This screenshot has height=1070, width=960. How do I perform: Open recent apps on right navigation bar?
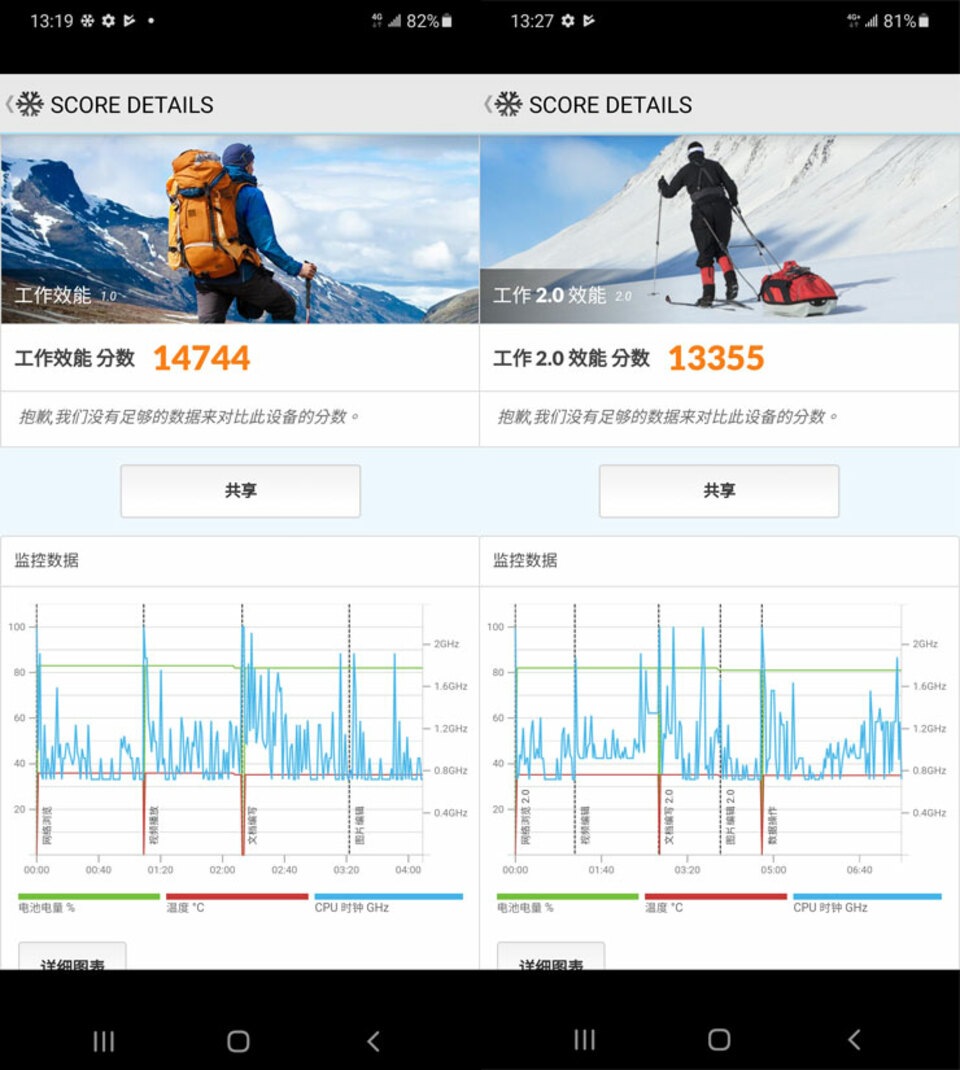tap(584, 1039)
